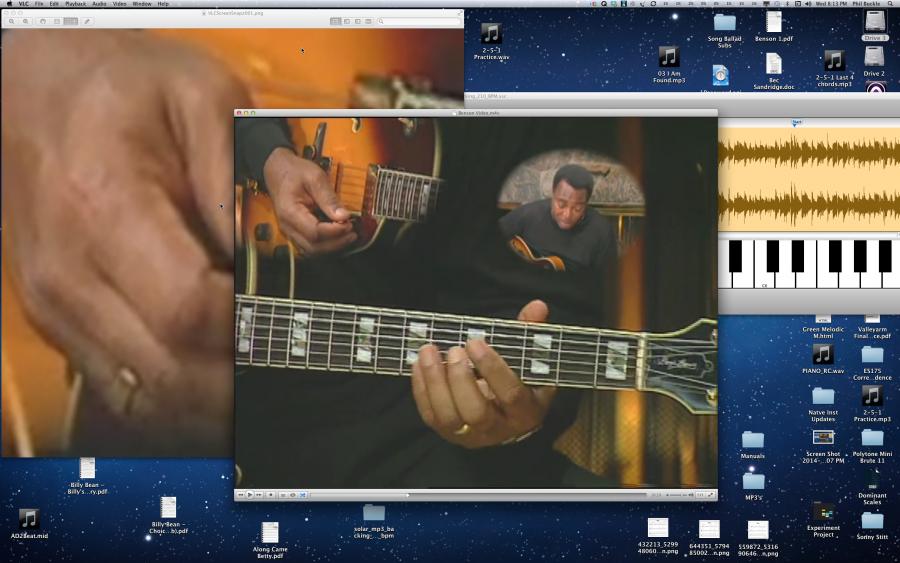Click the pencil annotate button in Preview
900x563 pixels.
[x=87, y=21]
